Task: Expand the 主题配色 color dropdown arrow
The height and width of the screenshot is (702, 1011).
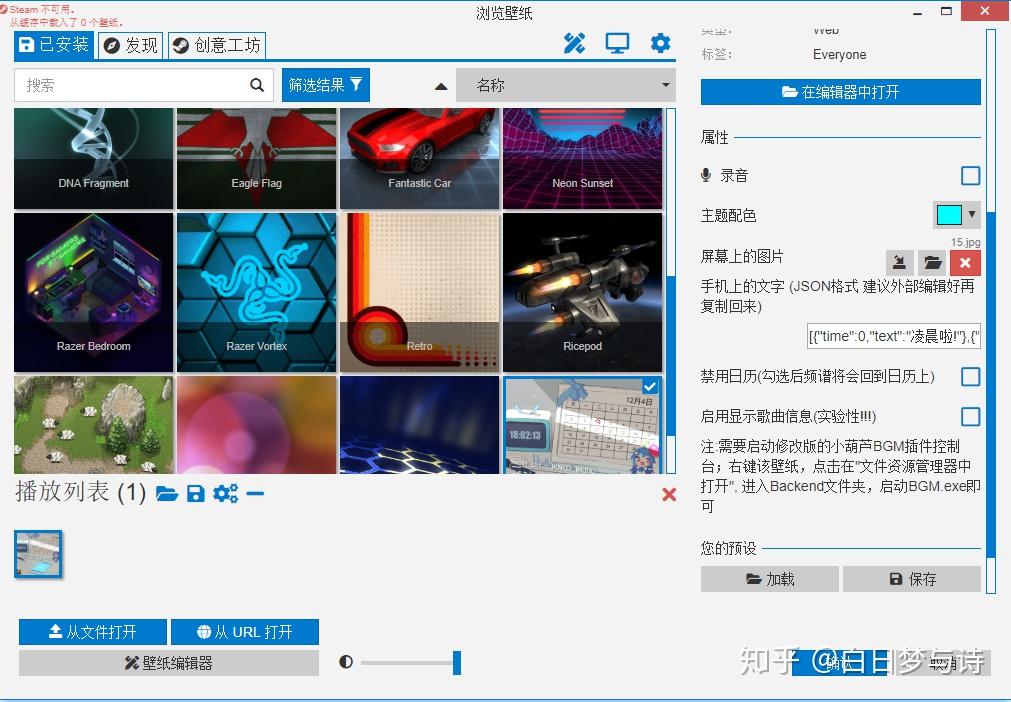Action: pos(972,214)
